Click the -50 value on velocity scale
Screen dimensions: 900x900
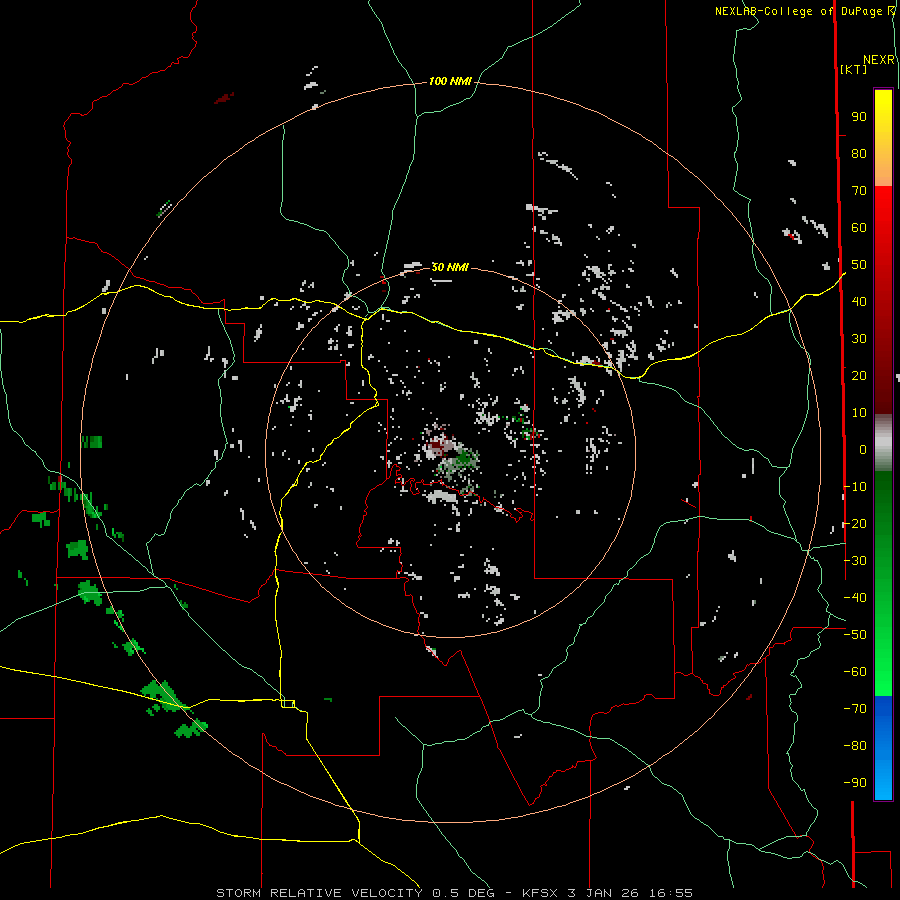point(855,635)
